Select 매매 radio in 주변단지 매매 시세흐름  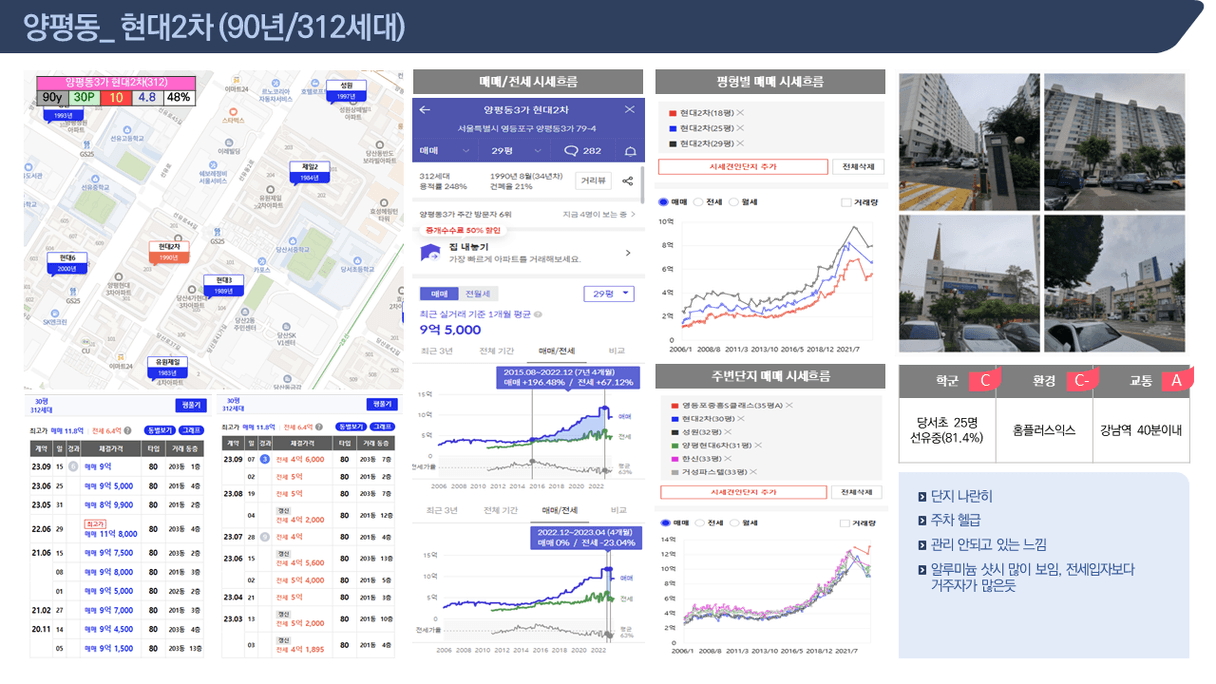664,522
